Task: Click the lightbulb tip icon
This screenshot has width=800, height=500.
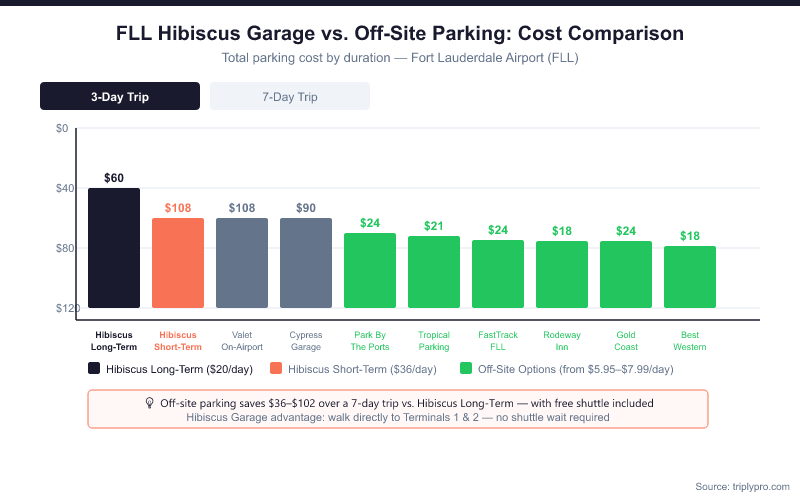Action: click(150, 403)
